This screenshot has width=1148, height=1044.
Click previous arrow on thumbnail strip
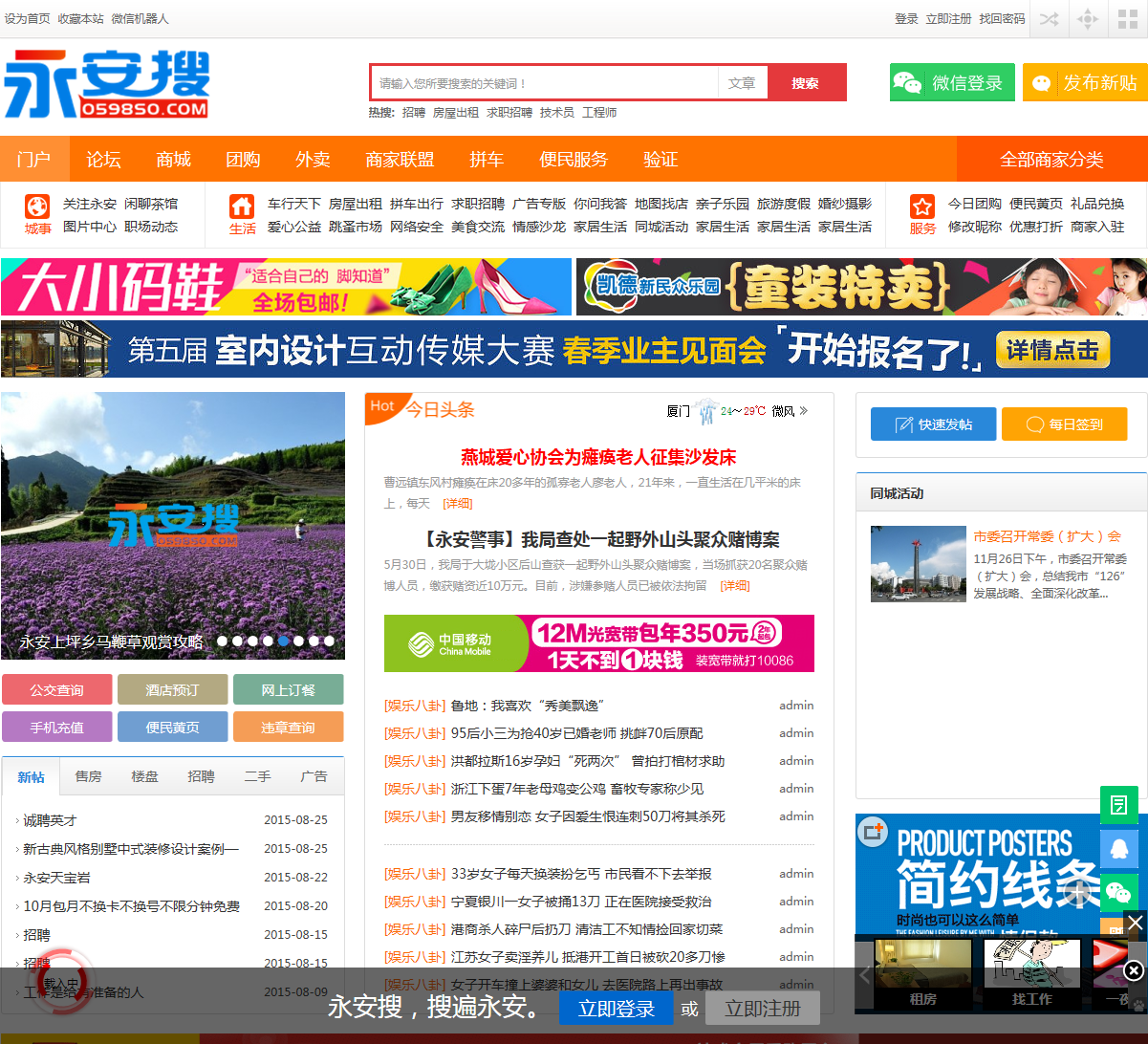point(865,974)
